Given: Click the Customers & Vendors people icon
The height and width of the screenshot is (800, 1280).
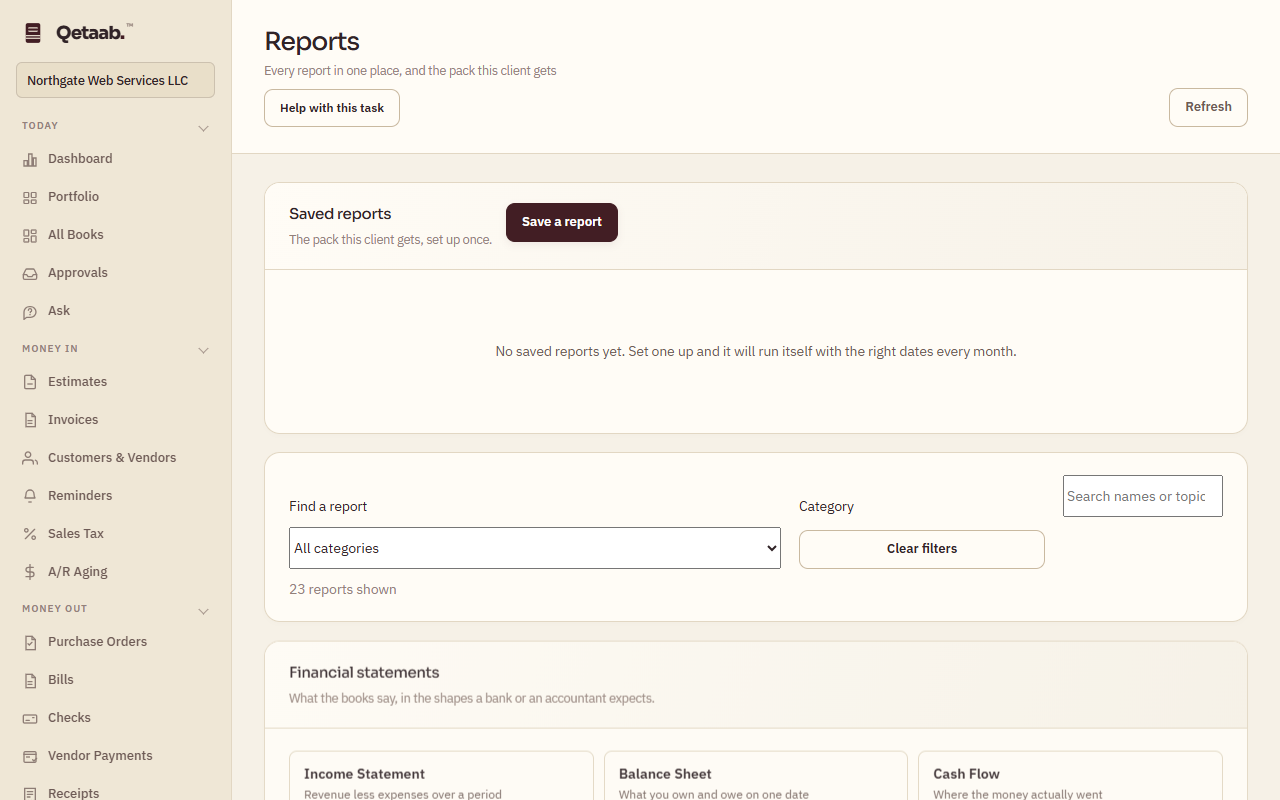Looking at the screenshot, I should (30, 458).
